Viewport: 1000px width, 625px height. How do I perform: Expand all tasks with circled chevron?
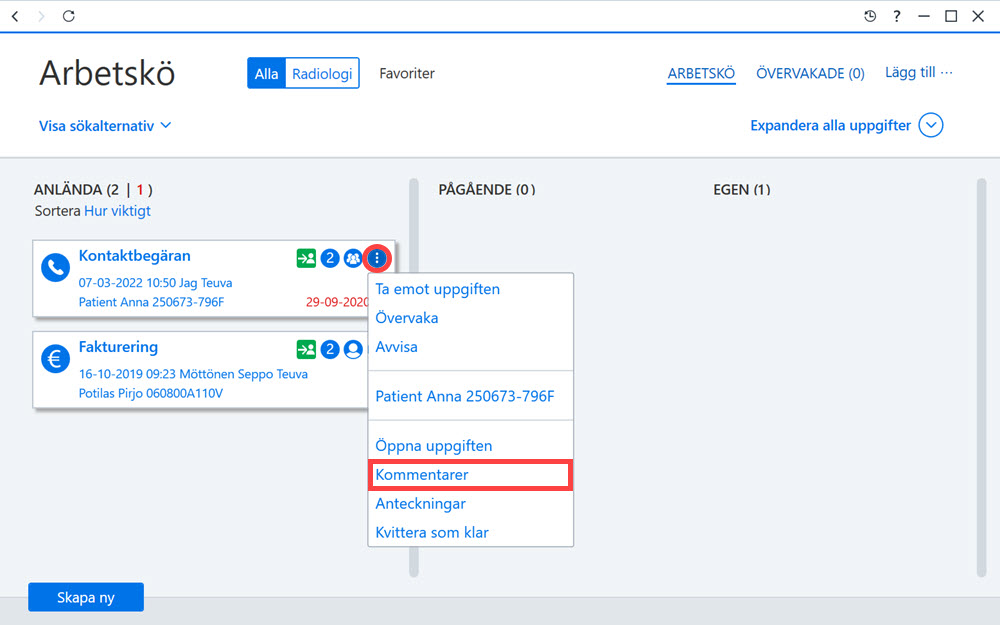pyautogui.click(x=930, y=125)
